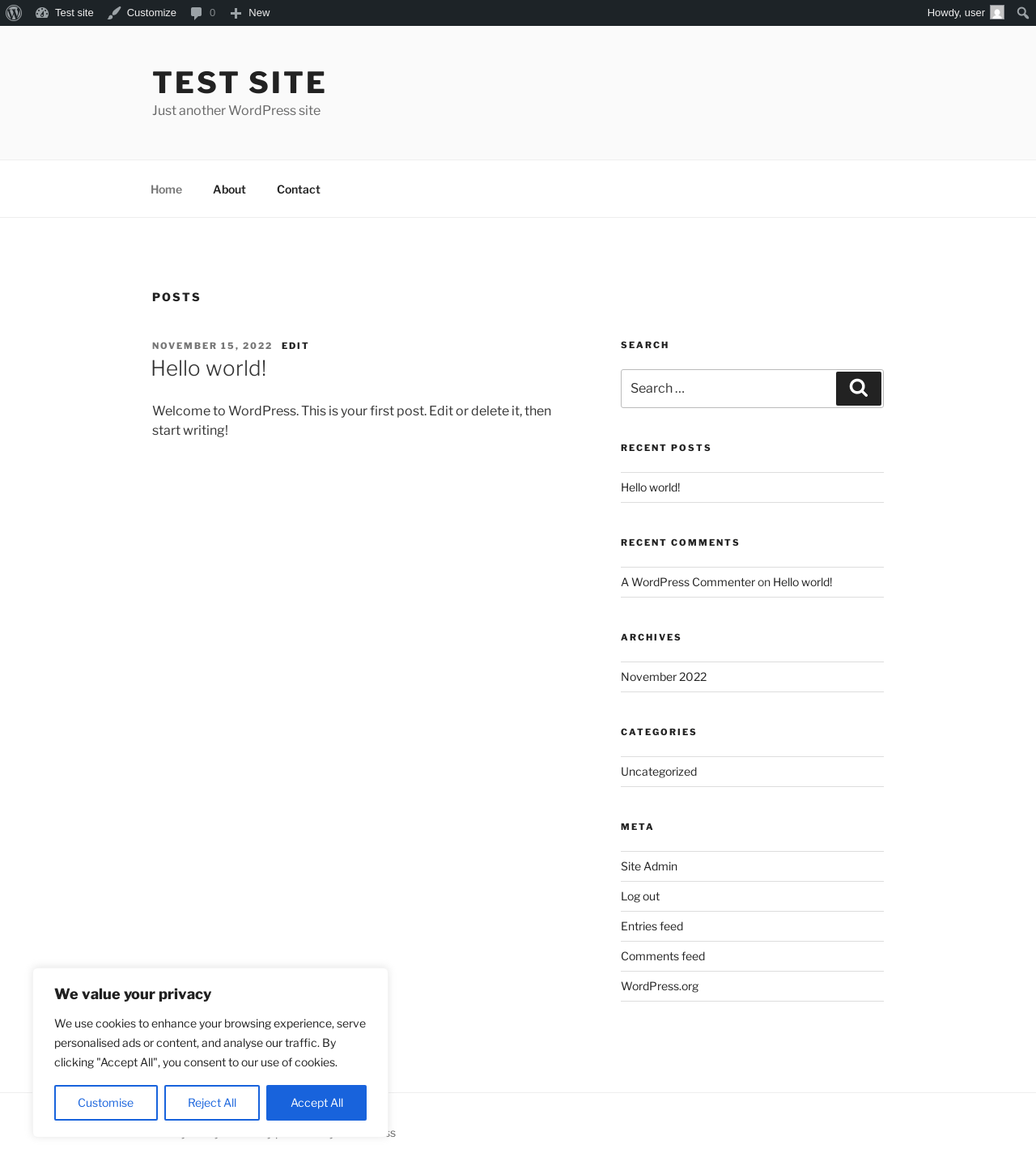The height and width of the screenshot is (1170, 1036).
Task: Open the Contact menu item
Action: [298, 189]
